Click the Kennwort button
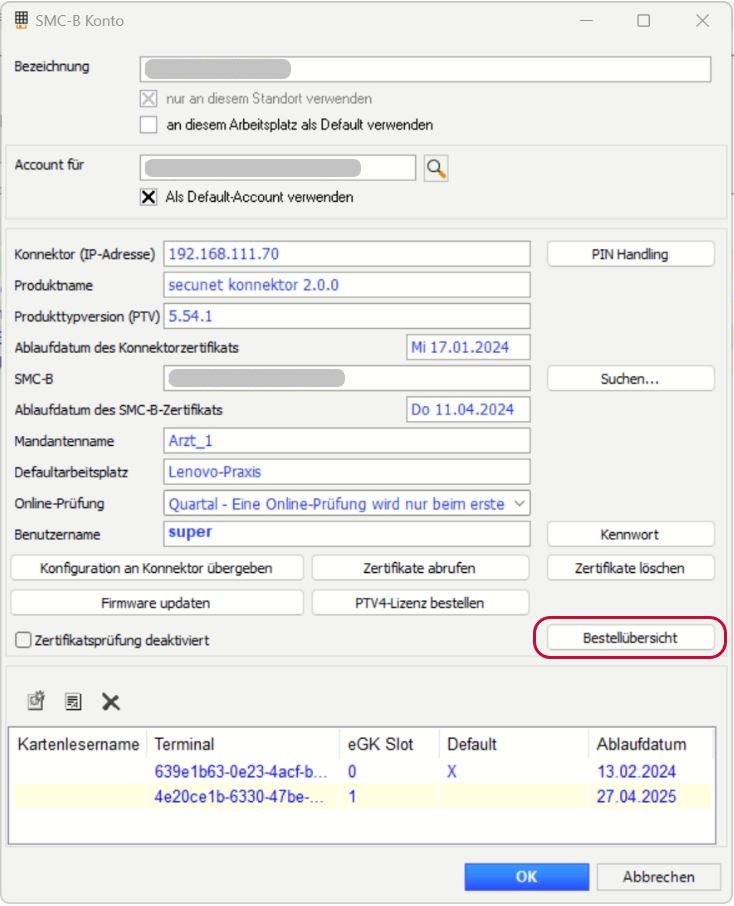The image size is (734, 906). [630, 534]
